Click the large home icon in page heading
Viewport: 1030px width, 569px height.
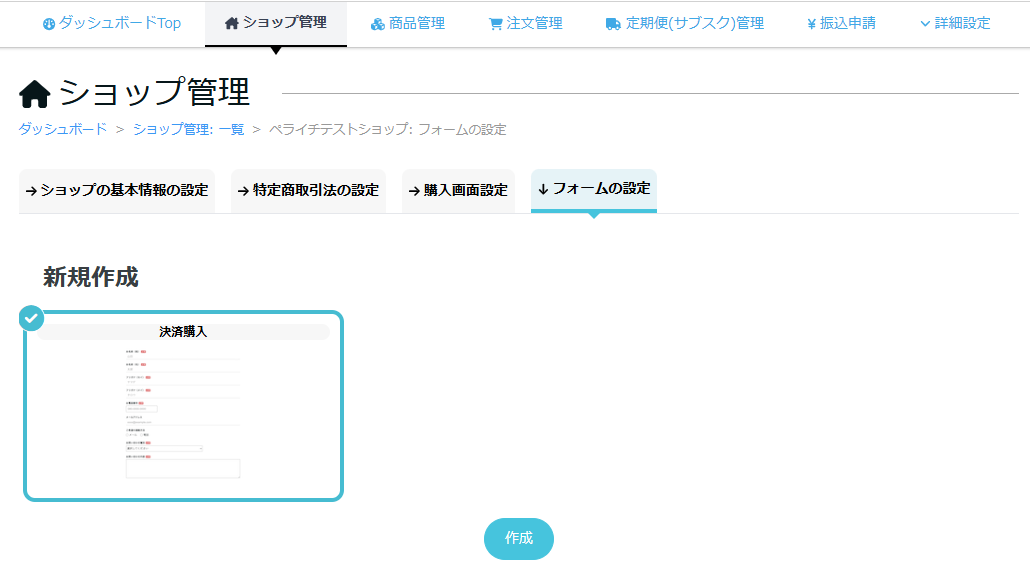35,93
